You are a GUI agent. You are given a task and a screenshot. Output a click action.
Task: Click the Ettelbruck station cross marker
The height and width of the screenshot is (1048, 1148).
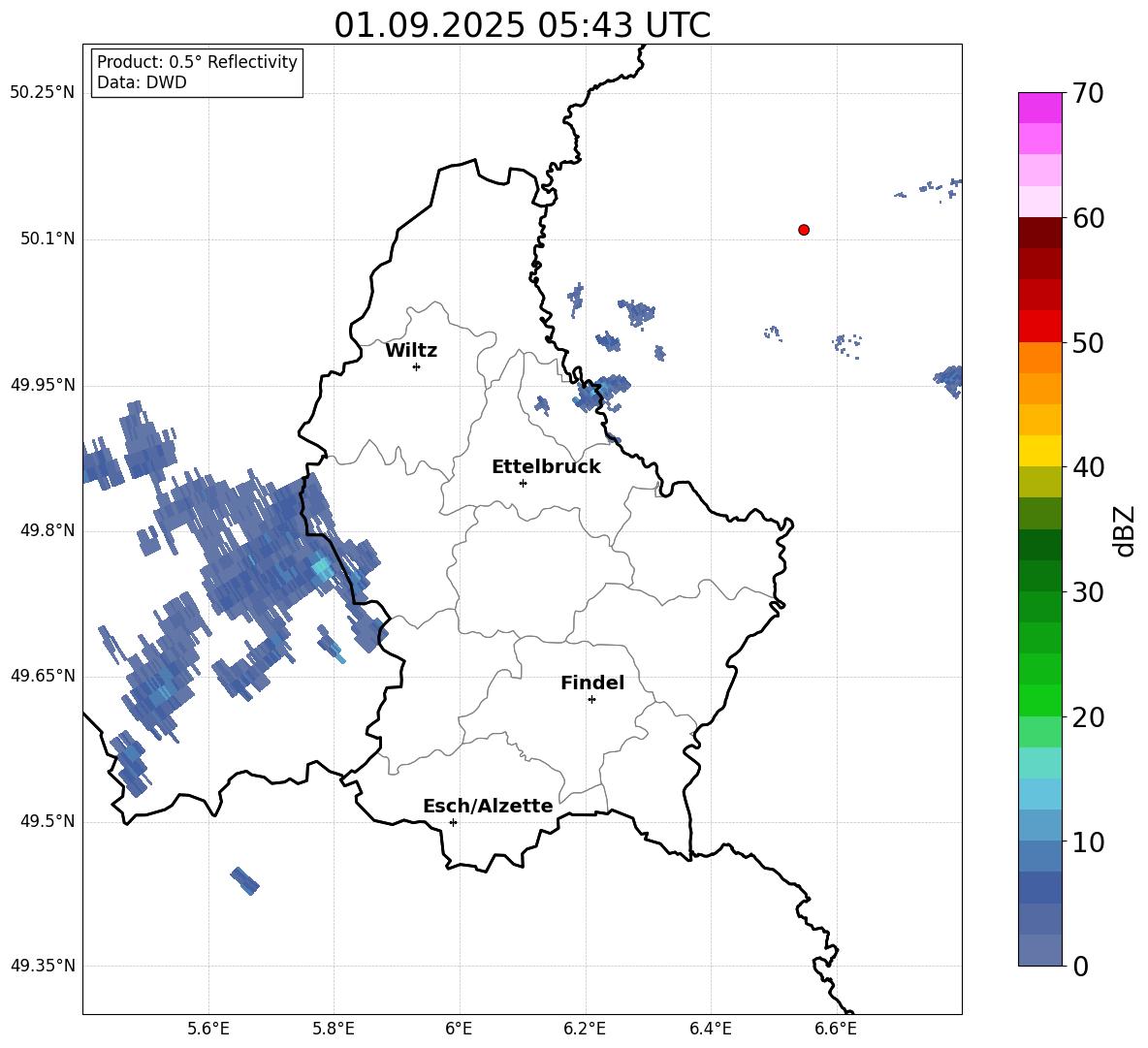[x=523, y=483]
